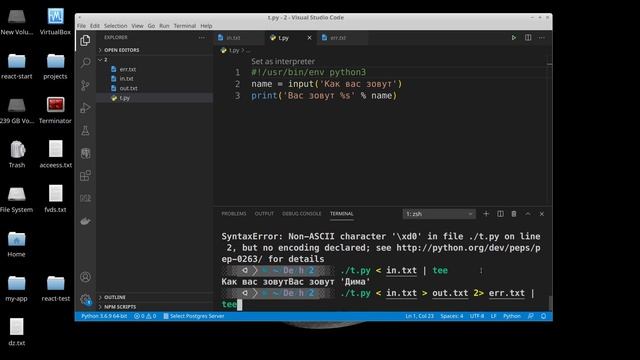Viewport: 640px width, 360px height.
Task: Open Home folder desktop icon
Action: pyautogui.click(x=16, y=244)
